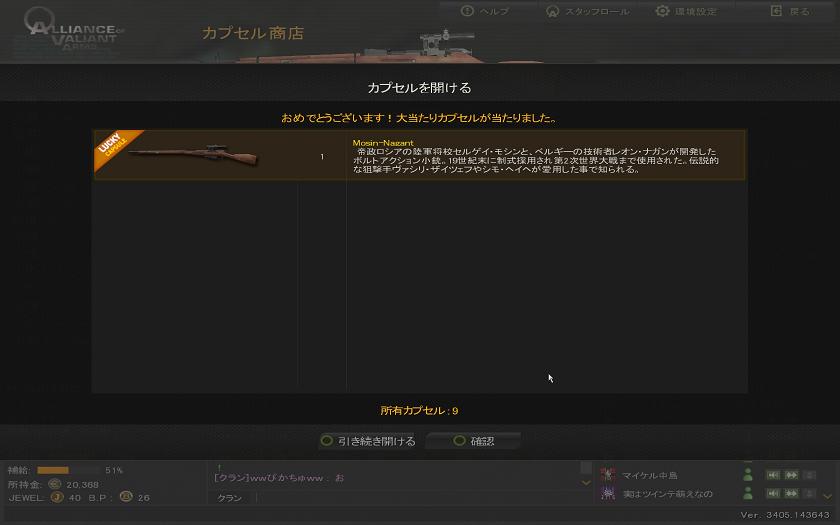The width and height of the screenshot is (840, 525).
Task: Toggle first speaker button for マイケル中島
Action: (773, 475)
